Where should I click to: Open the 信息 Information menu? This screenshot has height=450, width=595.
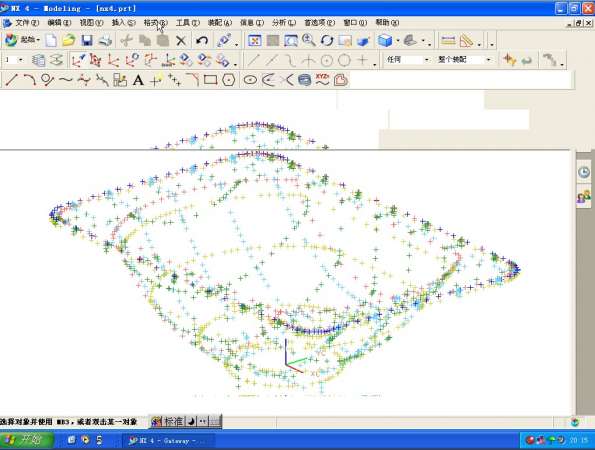[252, 23]
